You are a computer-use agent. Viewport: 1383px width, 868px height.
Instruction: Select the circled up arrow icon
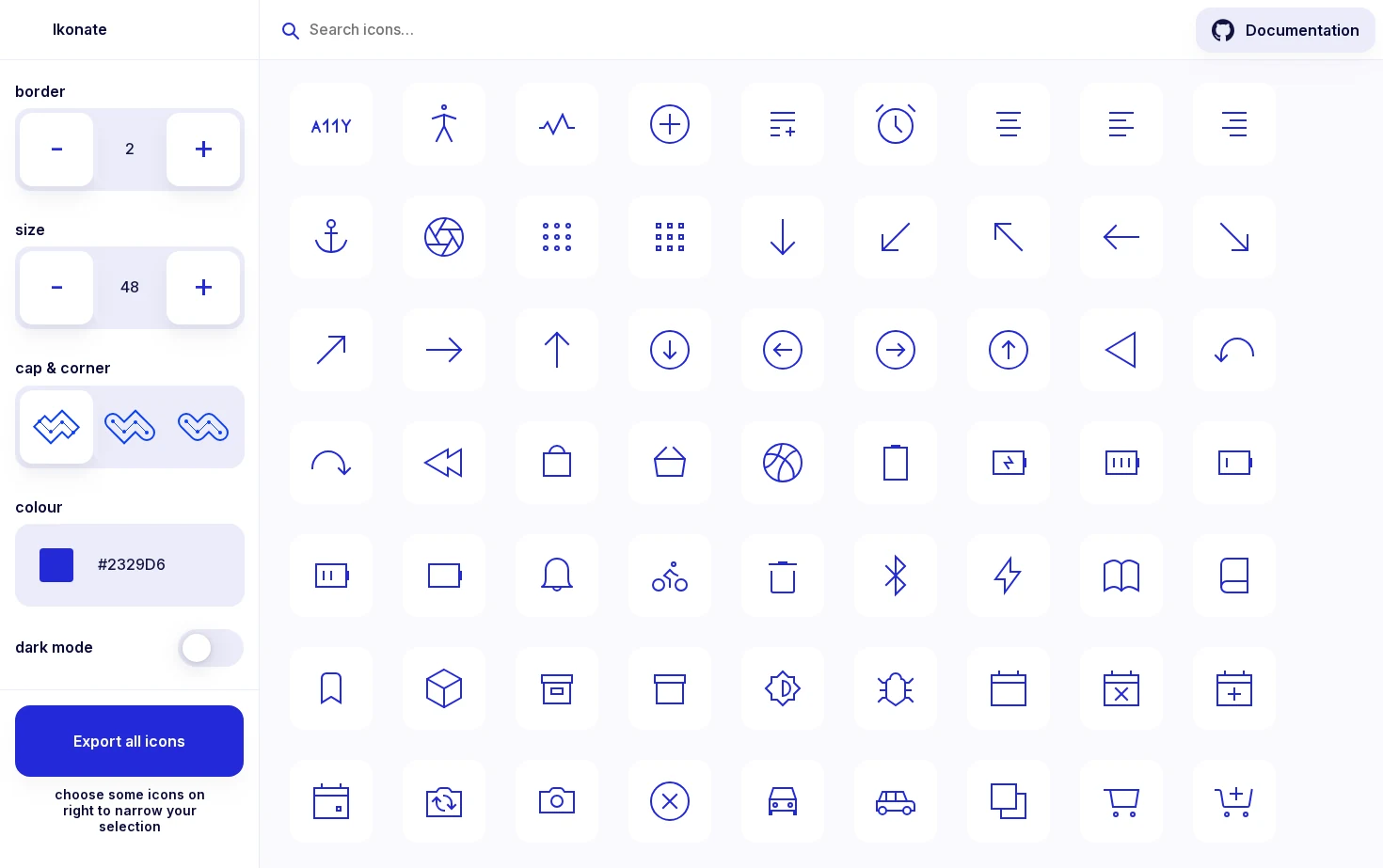coord(1009,350)
